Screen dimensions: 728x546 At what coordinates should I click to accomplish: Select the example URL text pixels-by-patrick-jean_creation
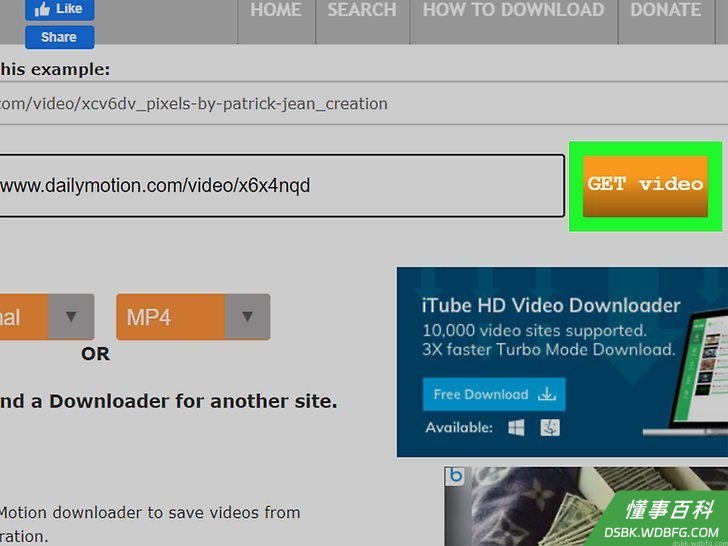coord(268,104)
